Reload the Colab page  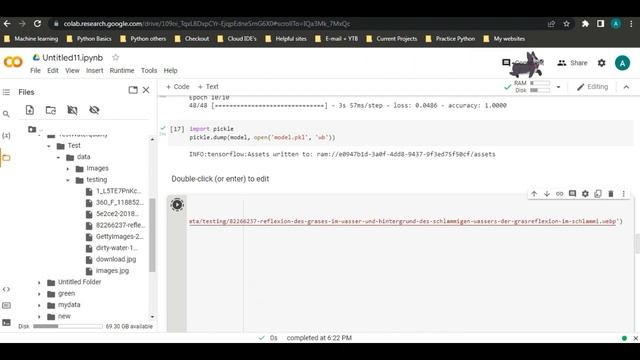tap(37, 24)
